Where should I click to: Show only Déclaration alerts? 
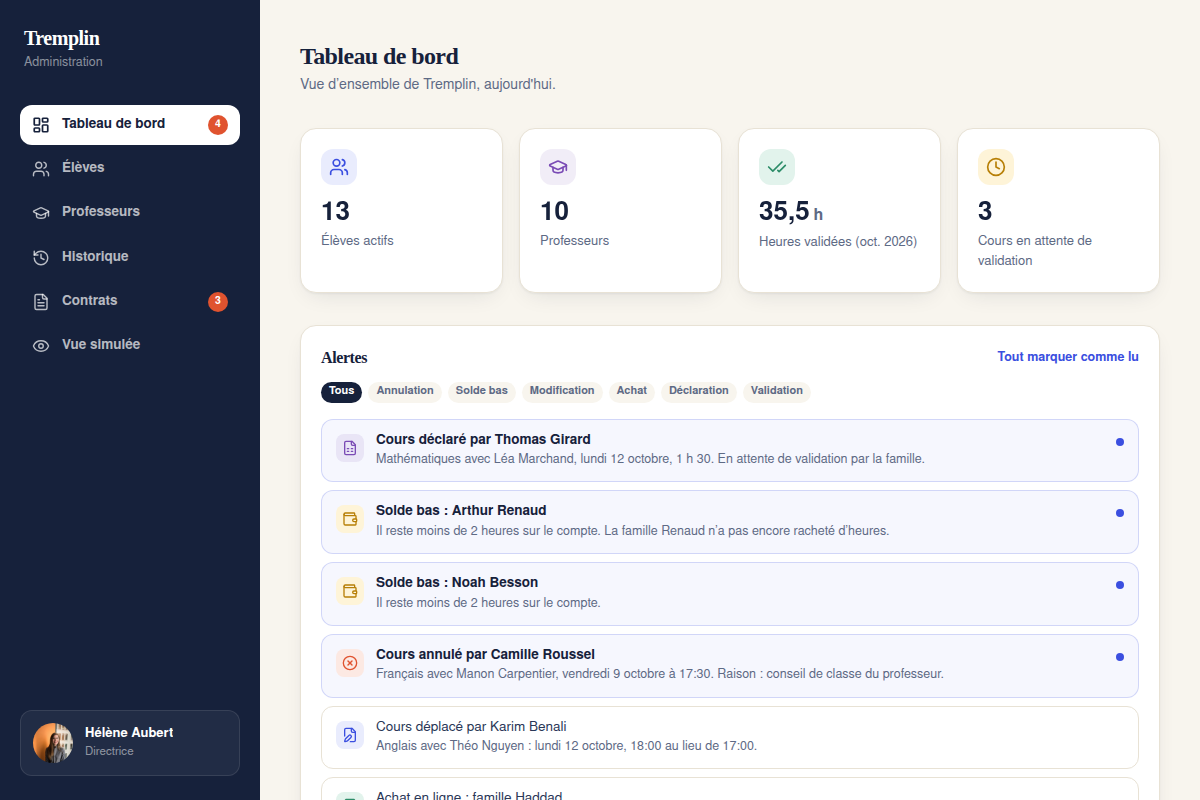[699, 391]
